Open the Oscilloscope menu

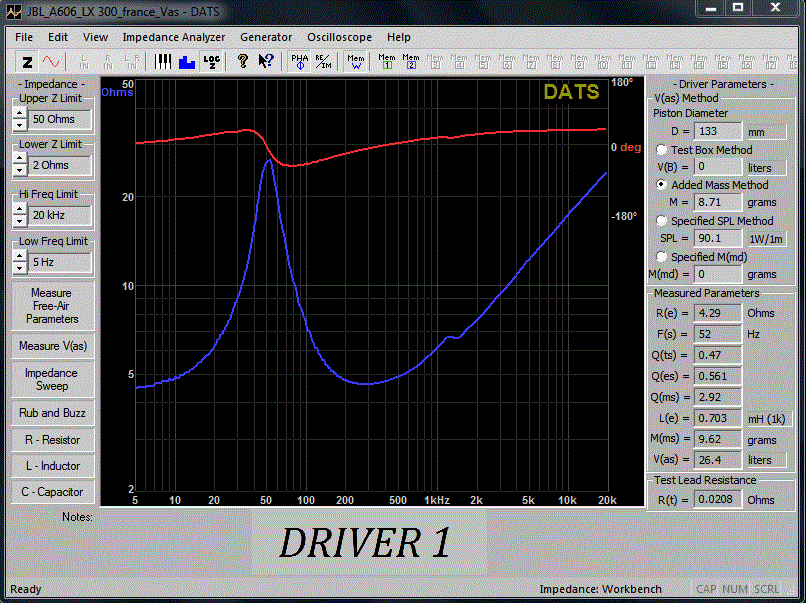(339, 37)
